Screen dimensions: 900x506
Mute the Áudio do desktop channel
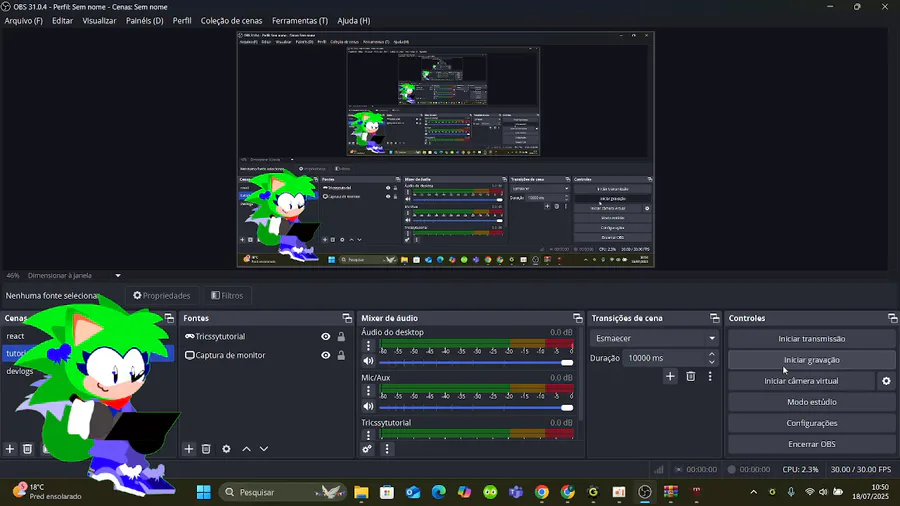(368, 361)
